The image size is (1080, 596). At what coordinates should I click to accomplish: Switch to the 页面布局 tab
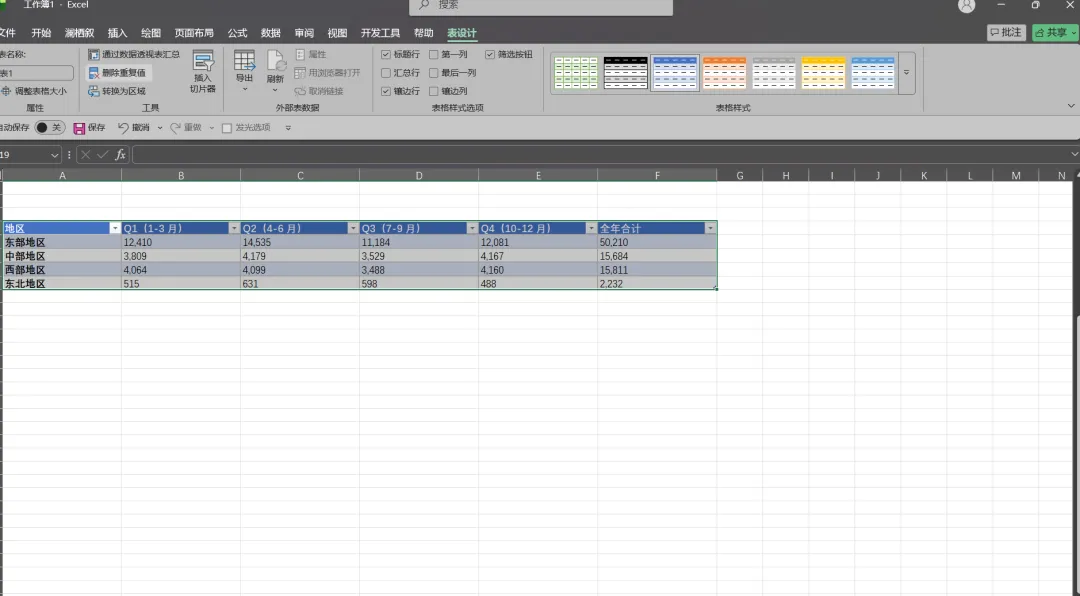pyautogui.click(x=194, y=33)
